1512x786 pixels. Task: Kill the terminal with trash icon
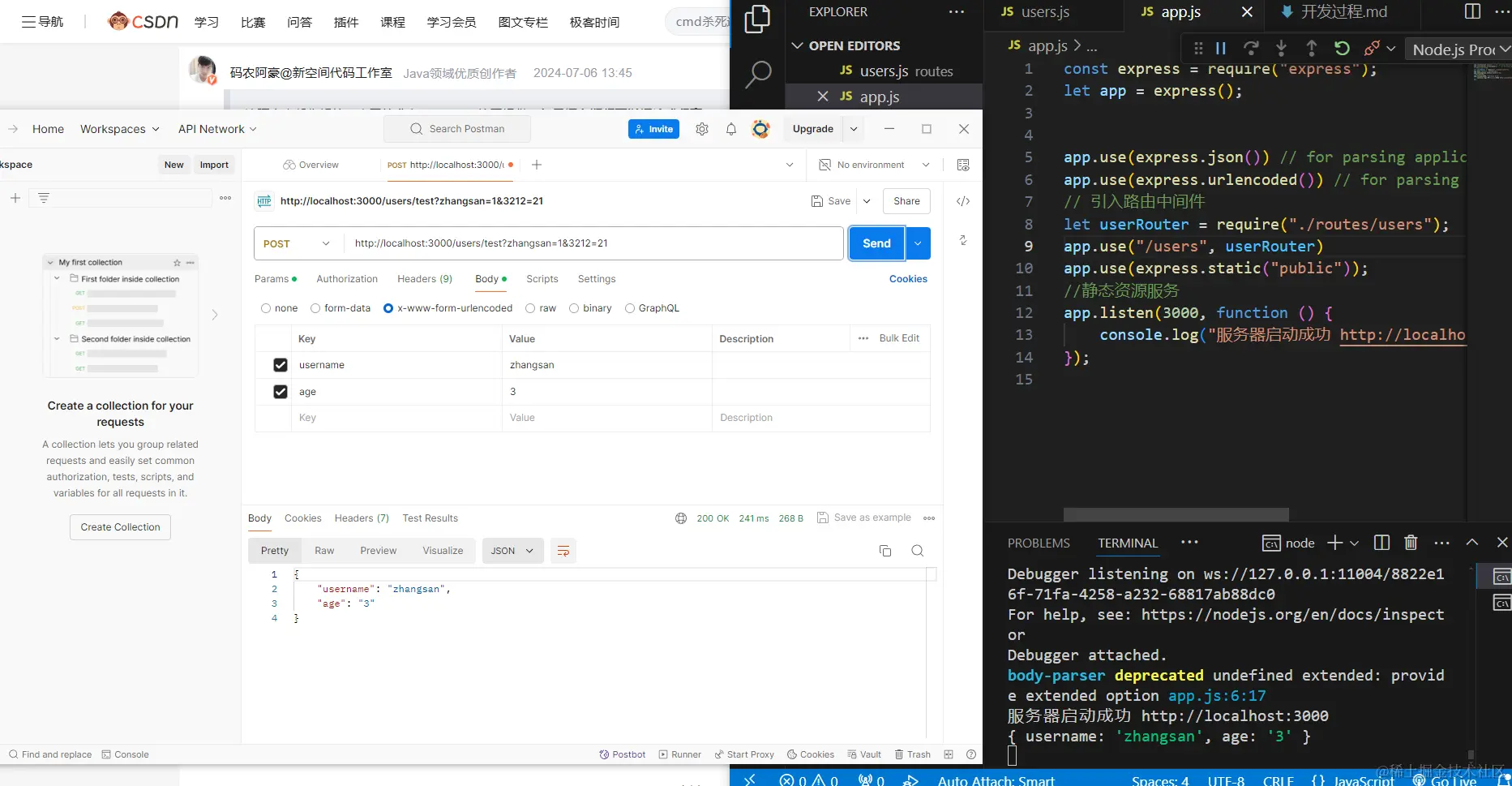(1411, 543)
